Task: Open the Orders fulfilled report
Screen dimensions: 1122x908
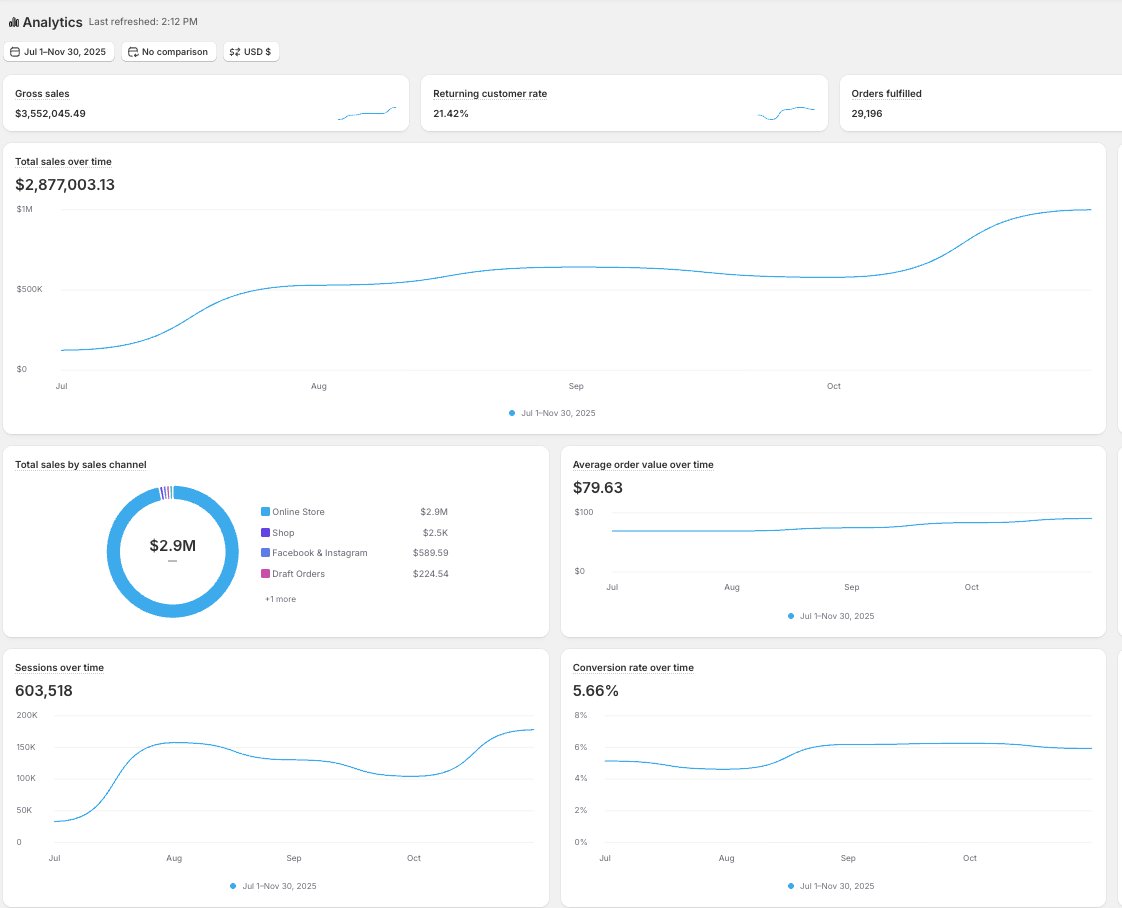Action: [x=886, y=94]
